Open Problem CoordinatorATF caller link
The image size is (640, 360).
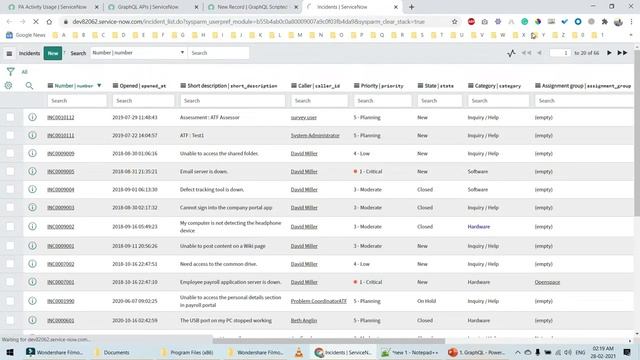click(x=318, y=301)
